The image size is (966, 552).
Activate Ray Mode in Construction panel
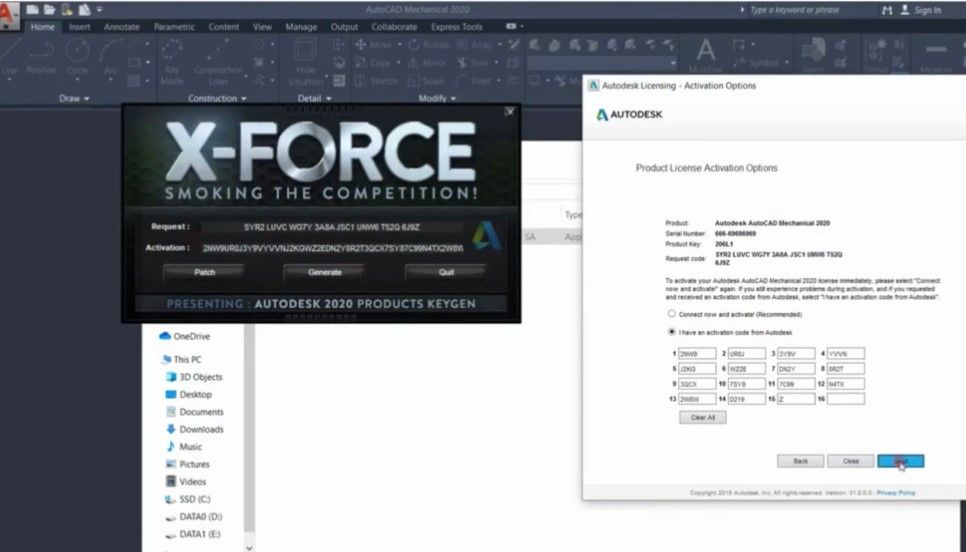(171, 62)
